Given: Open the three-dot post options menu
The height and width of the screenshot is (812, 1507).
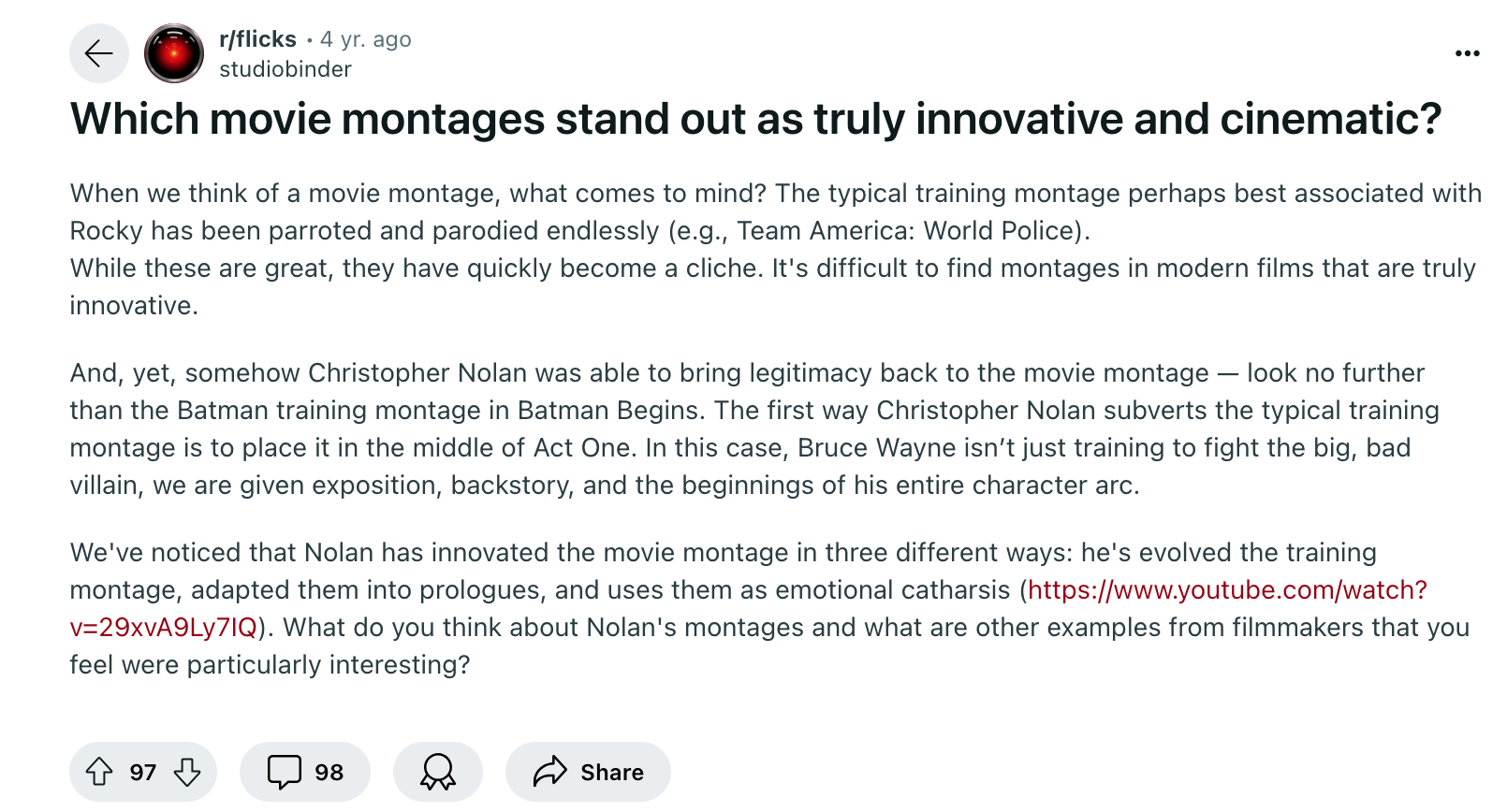Looking at the screenshot, I should coord(1467,53).
